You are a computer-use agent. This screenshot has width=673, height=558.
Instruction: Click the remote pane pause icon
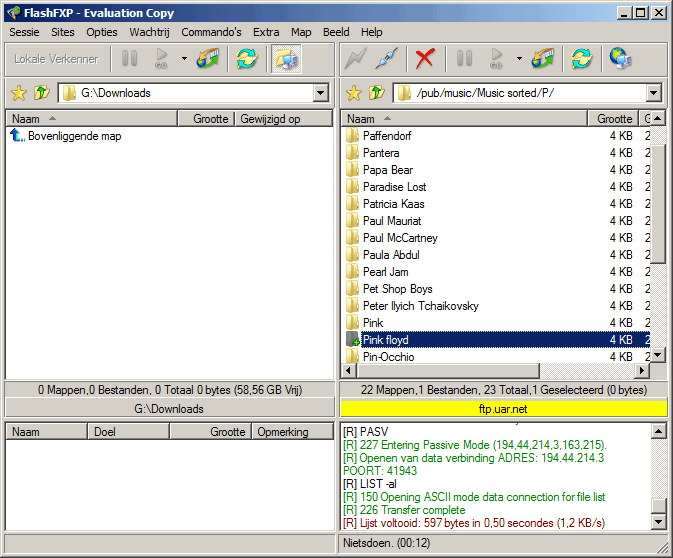464,58
